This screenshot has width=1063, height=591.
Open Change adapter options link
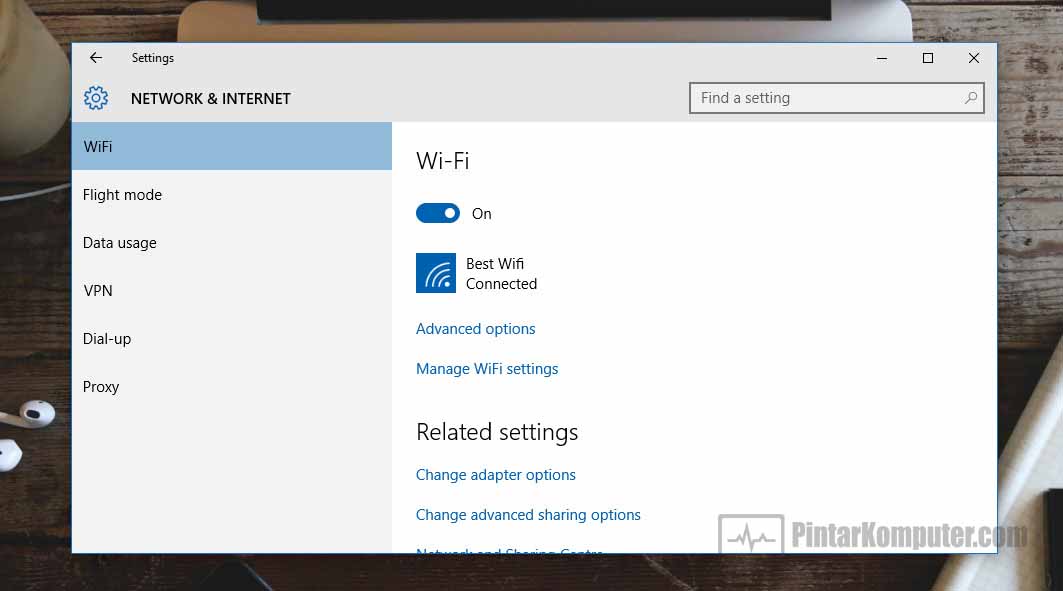click(x=496, y=475)
